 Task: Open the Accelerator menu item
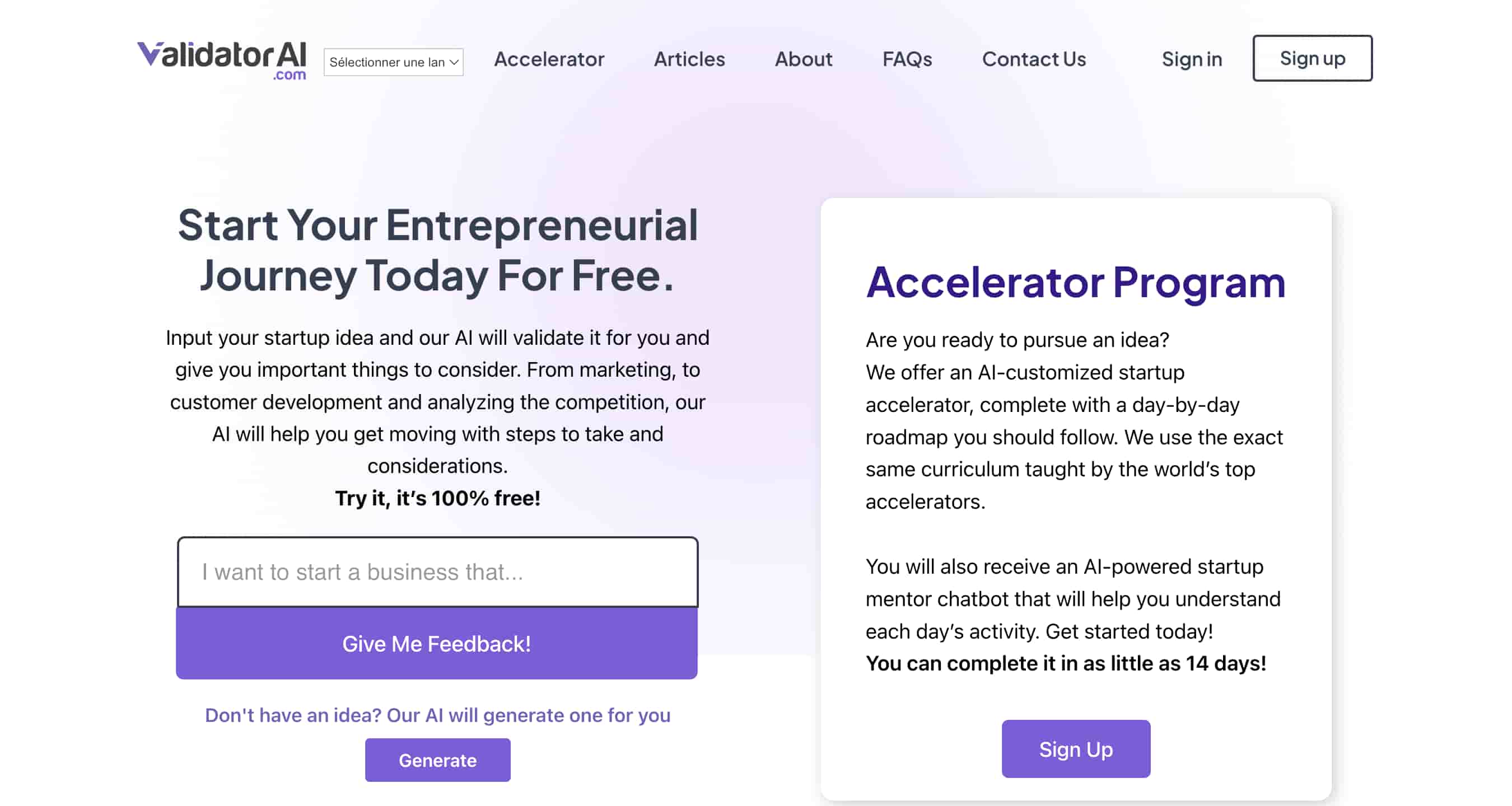tap(549, 59)
